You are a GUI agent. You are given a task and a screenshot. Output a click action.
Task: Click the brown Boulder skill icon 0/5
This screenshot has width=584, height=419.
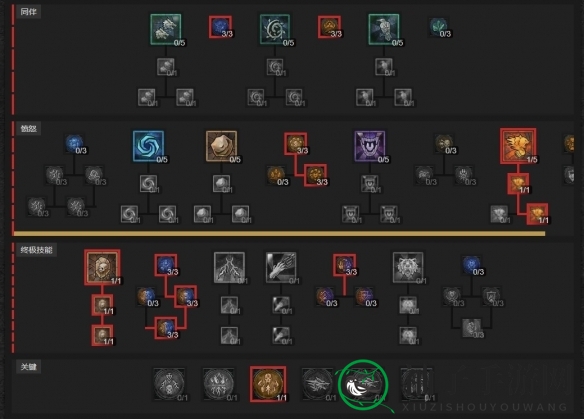tap(221, 146)
